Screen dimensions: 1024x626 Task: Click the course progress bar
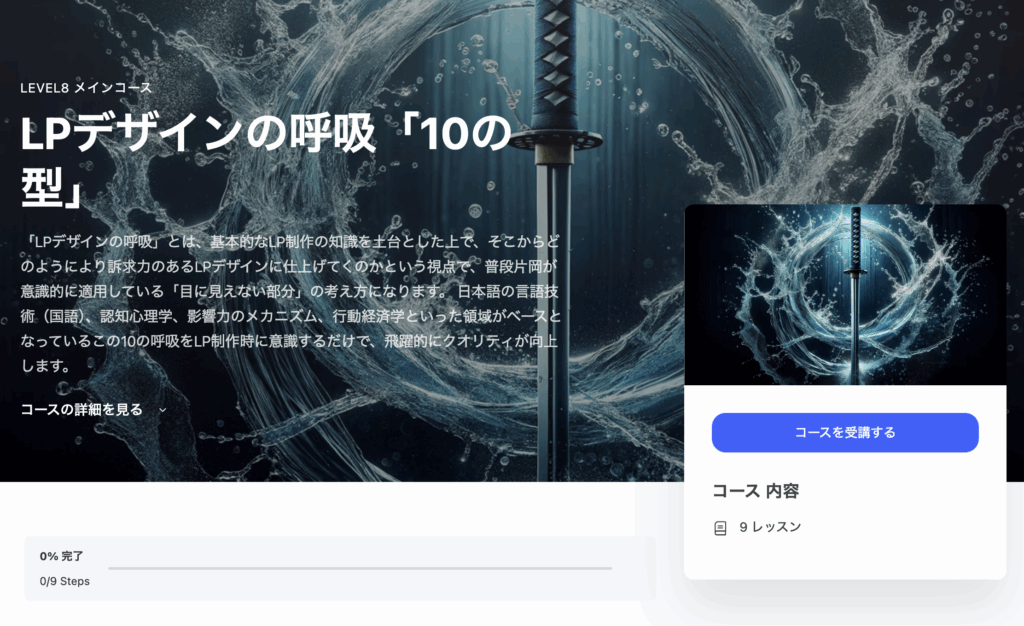tap(360, 568)
